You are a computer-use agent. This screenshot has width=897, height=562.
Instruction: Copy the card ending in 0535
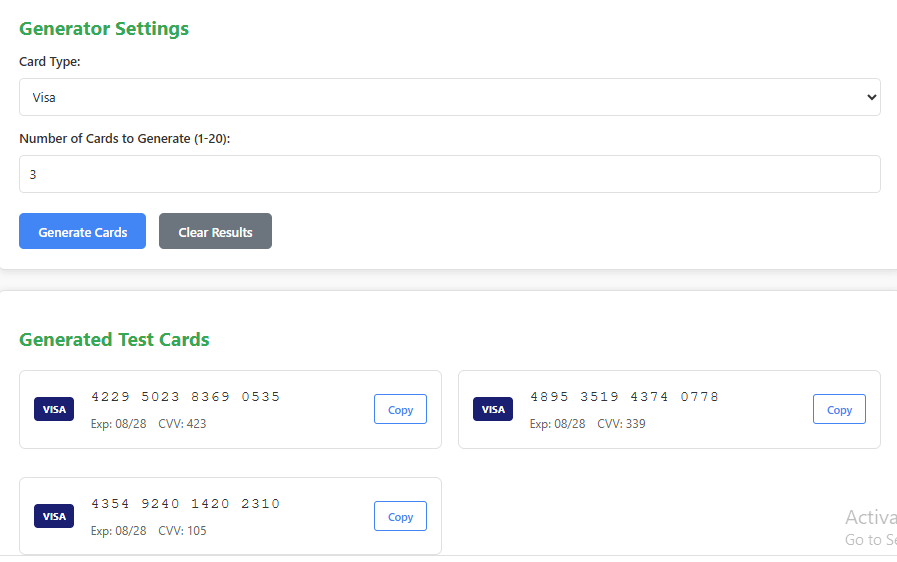tap(400, 409)
